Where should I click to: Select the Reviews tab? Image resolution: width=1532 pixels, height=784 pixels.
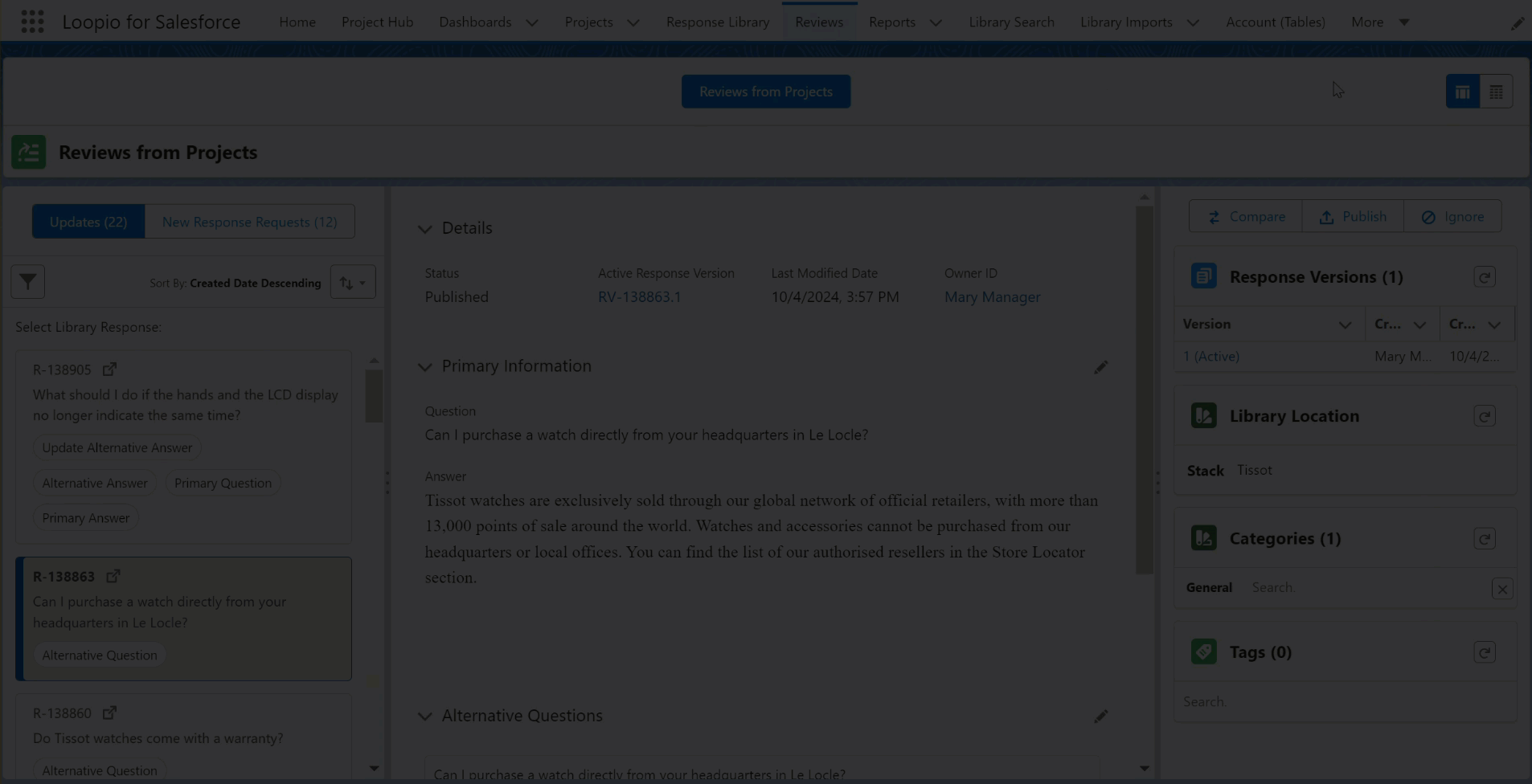pyautogui.click(x=819, y=22)
